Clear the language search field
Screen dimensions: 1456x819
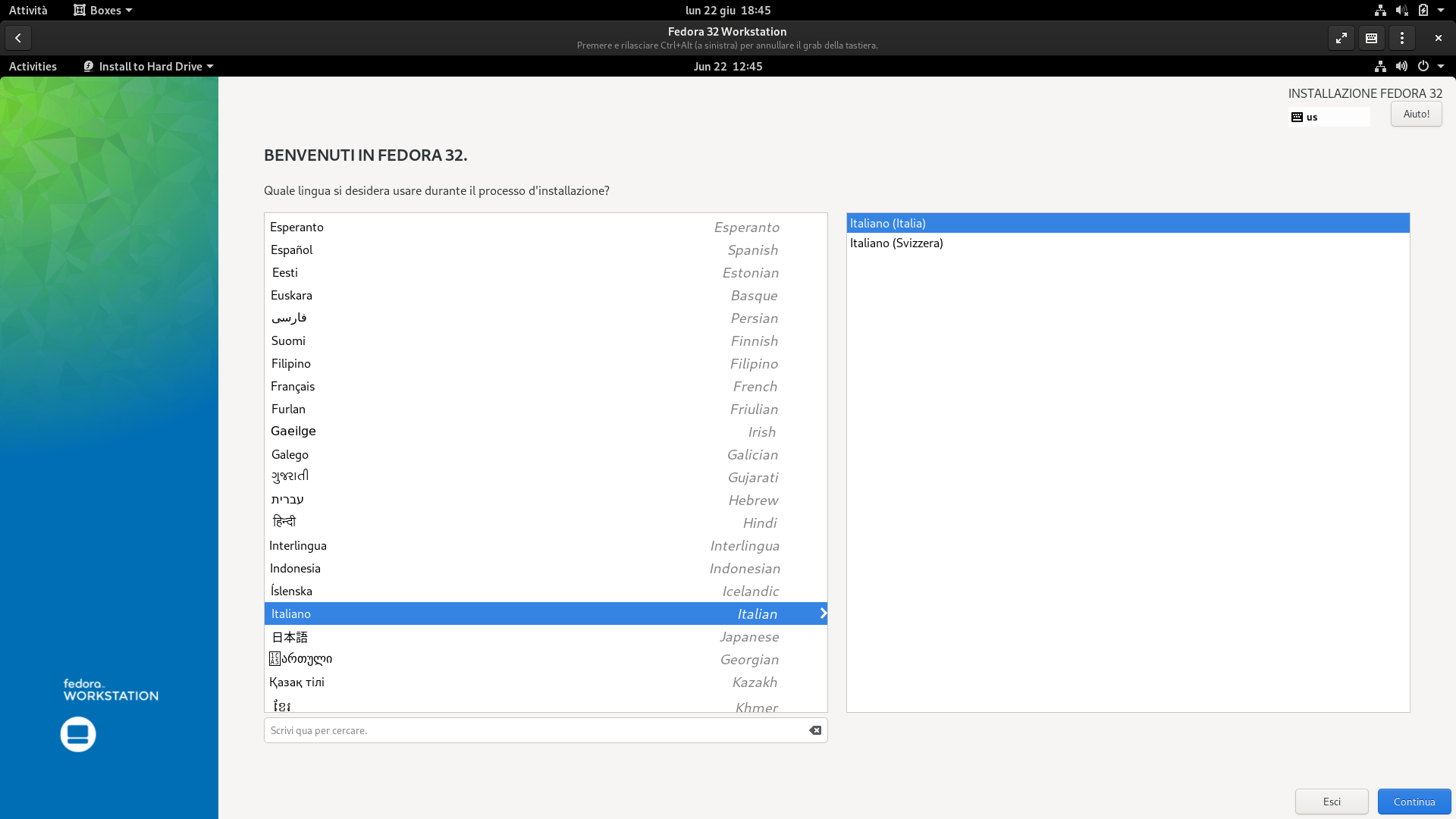[815, 730]
